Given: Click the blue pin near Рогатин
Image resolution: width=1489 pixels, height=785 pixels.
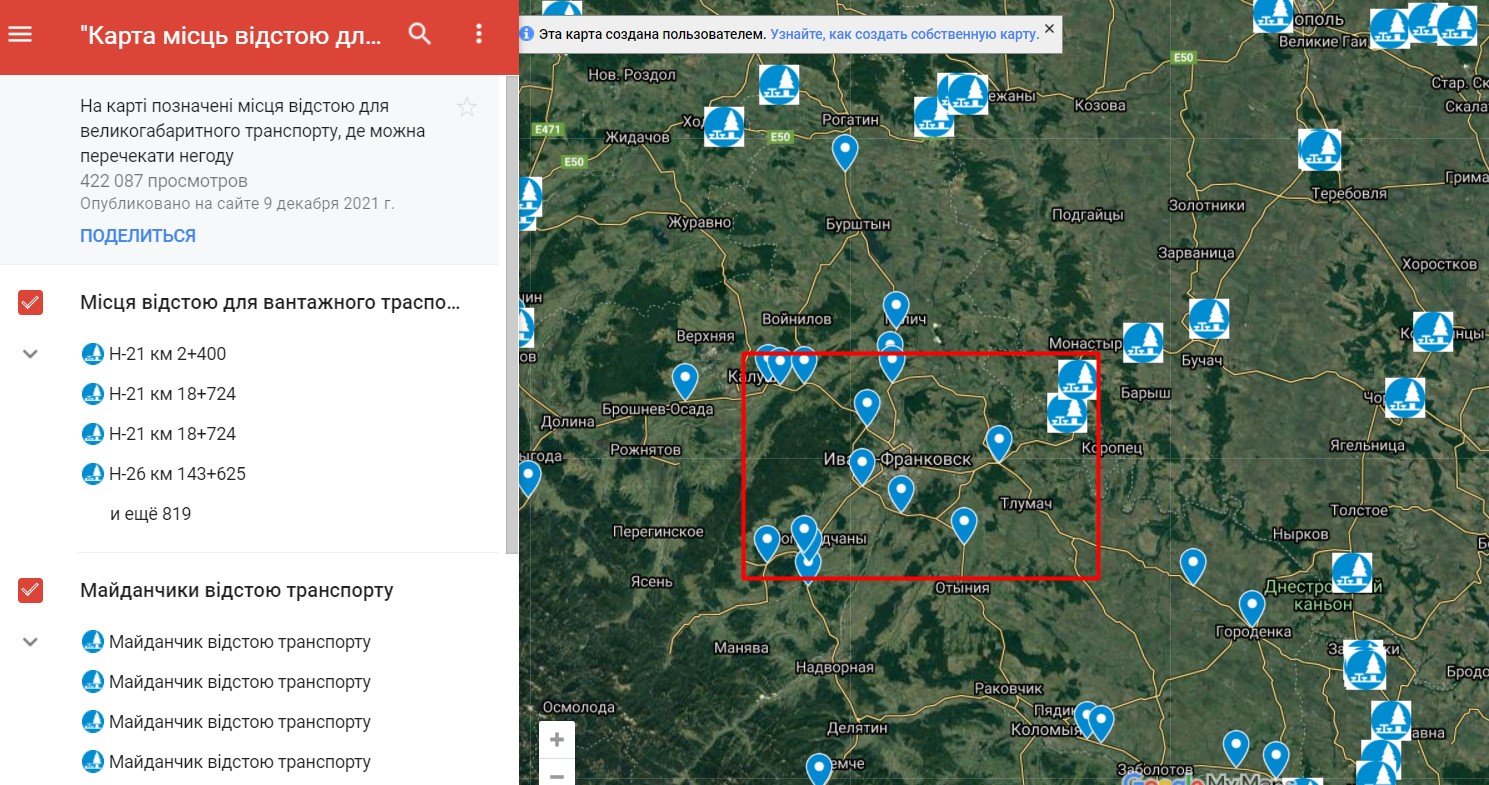Looking at the screenshot, I should pyautogui.click(x=845, y=151).
